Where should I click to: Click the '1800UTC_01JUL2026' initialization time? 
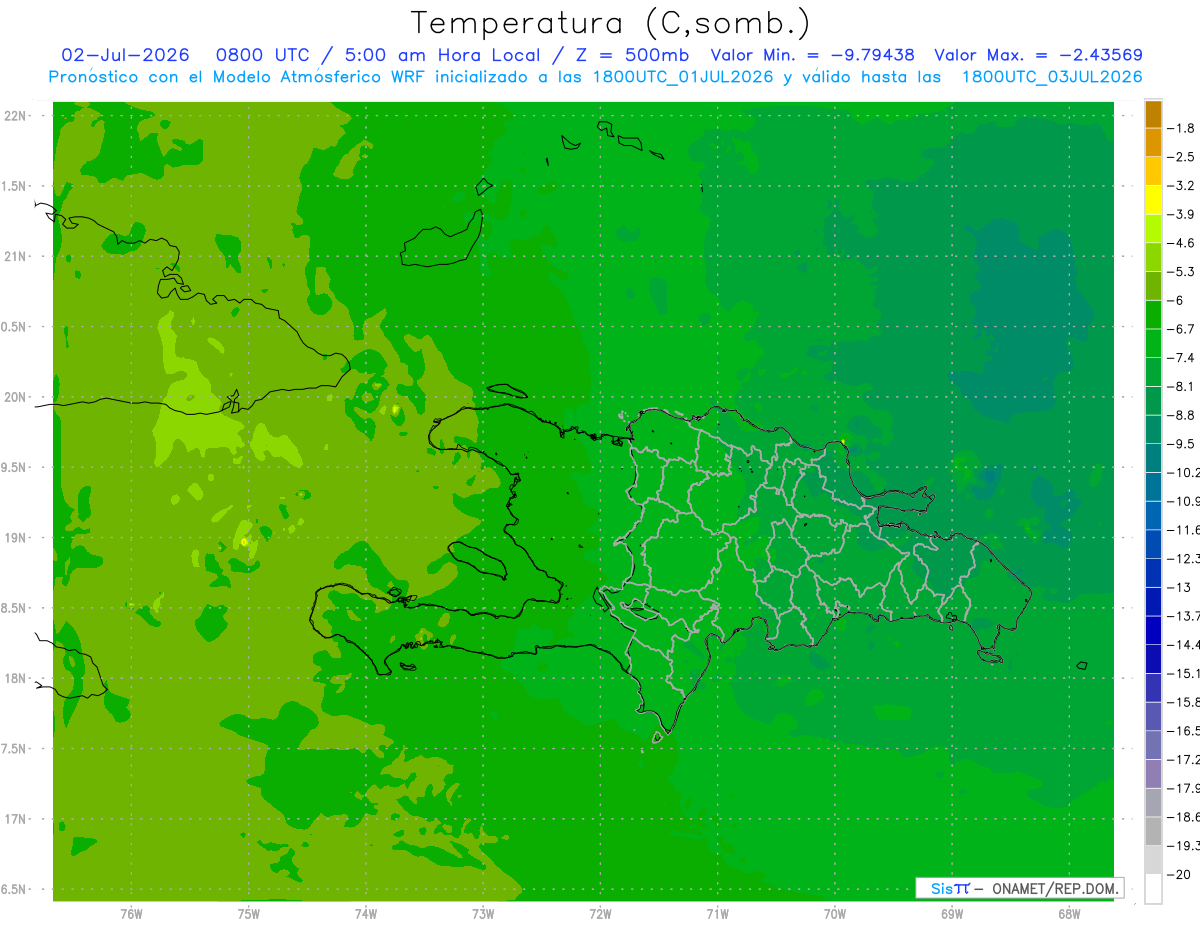click(683, 77)
